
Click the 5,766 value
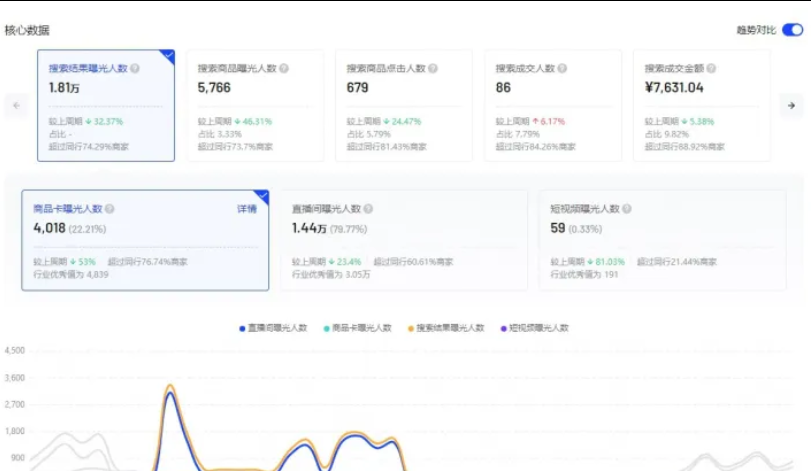click(214, 88)
